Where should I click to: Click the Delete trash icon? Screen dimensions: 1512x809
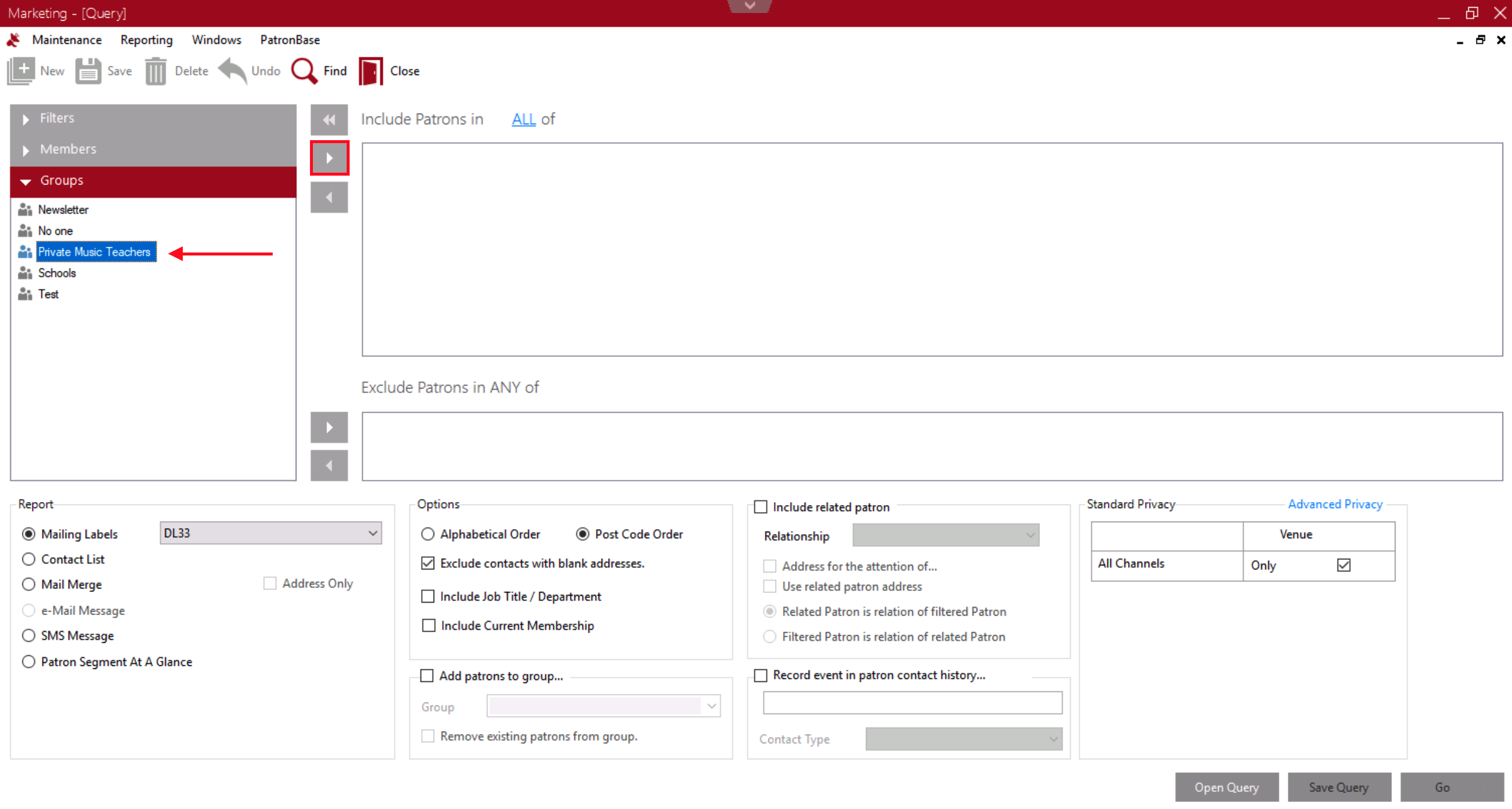[x=156, y=72]
